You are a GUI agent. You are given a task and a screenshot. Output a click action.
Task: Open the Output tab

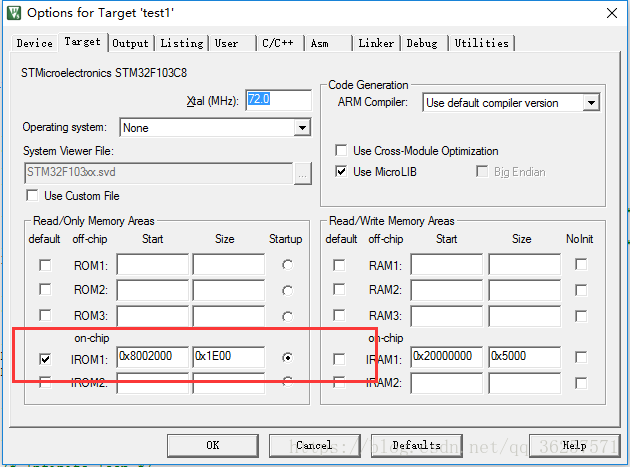coord(130,43)
